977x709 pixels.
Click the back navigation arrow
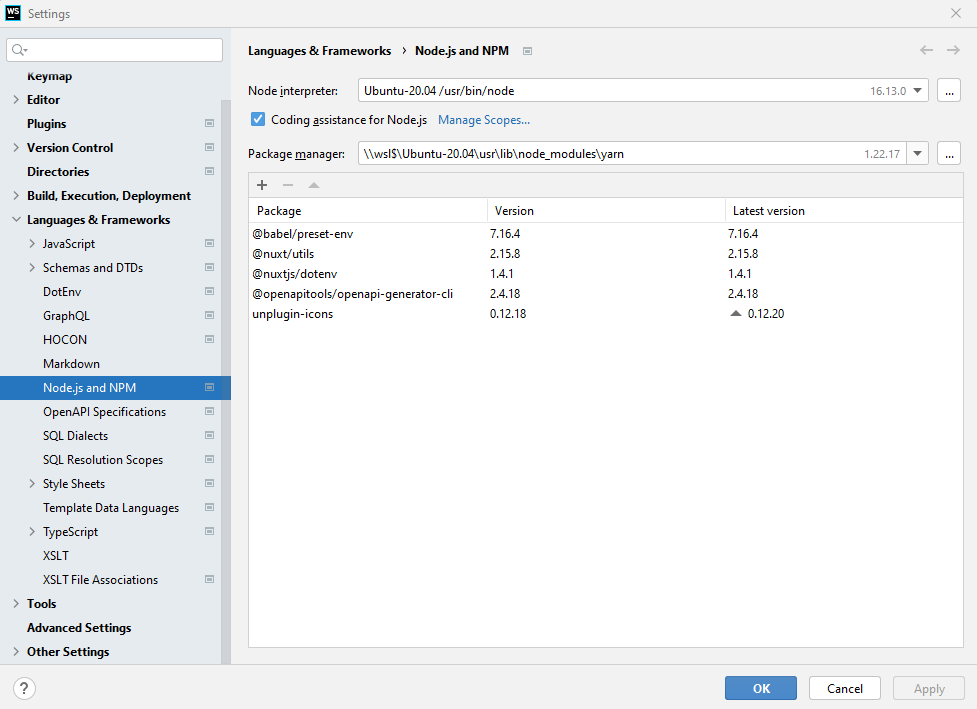(927, 50)
